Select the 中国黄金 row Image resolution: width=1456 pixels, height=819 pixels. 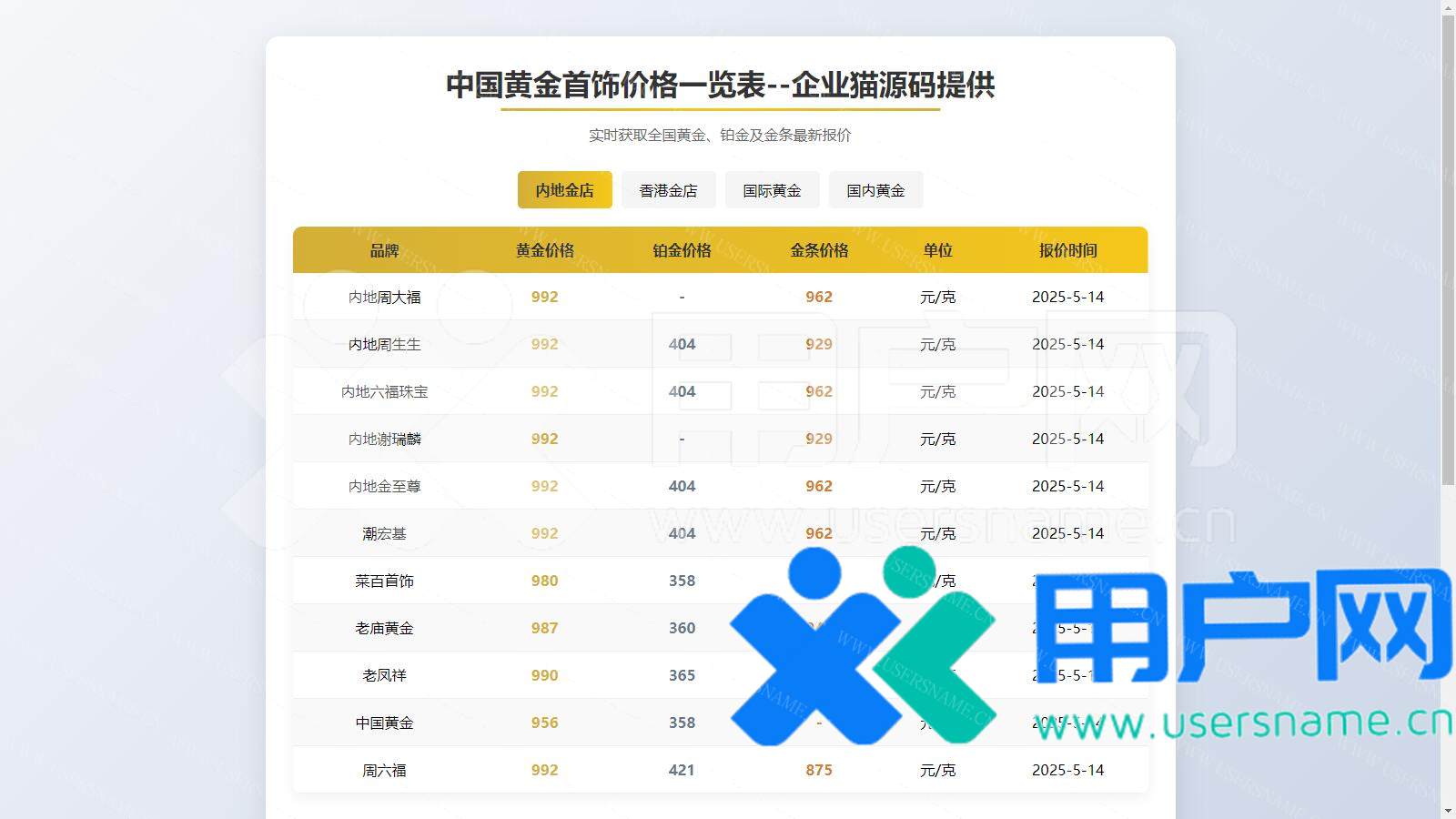tap(383, 723)
